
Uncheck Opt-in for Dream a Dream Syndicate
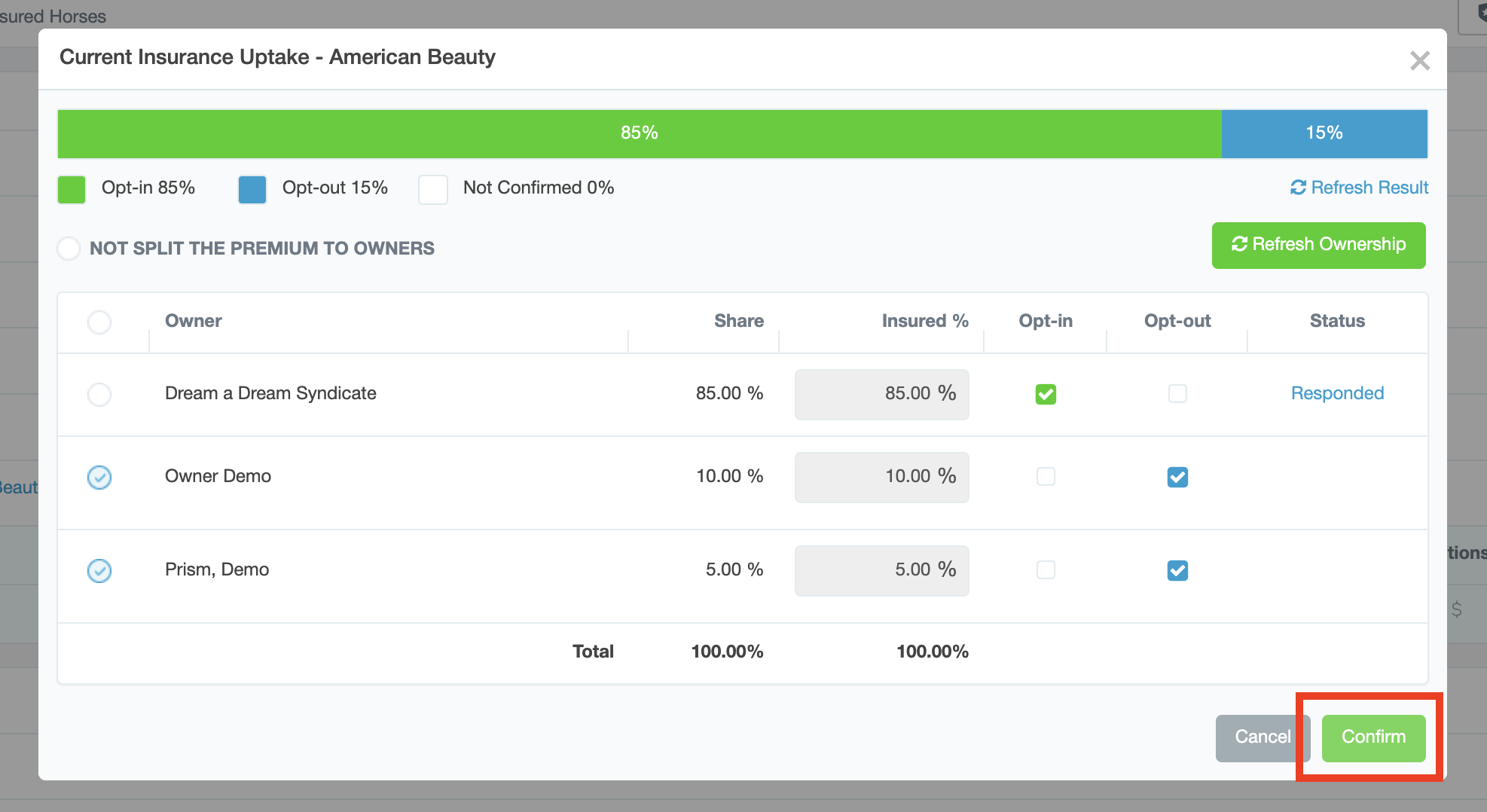click(x=1046, y=394)
